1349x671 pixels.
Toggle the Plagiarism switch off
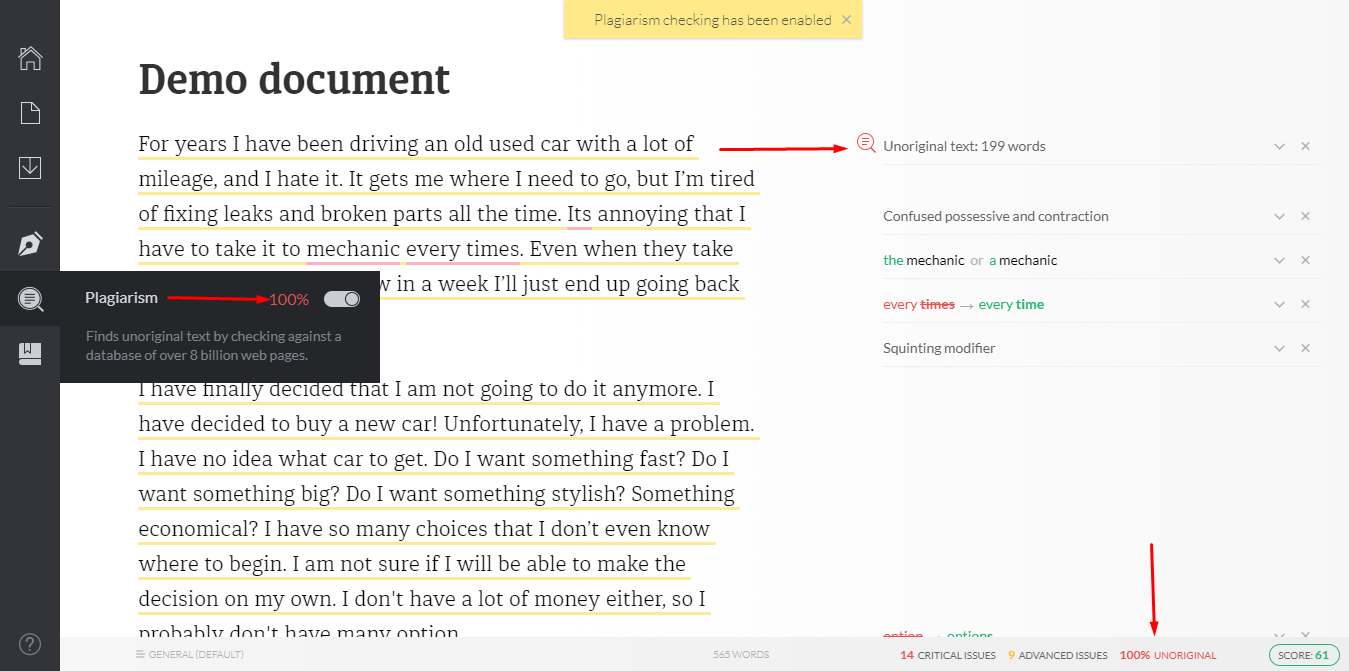342,299
